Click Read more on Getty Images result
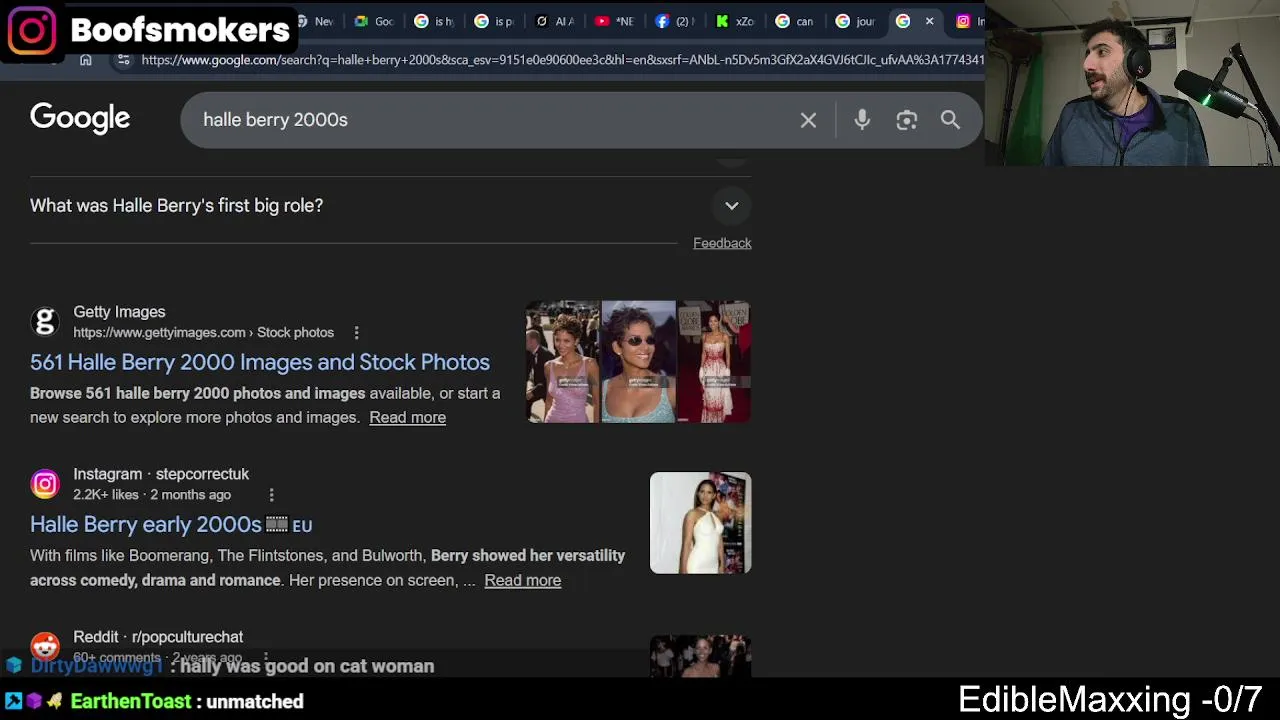The width and height of the screenshot is (1280, 720). [407, 417]
